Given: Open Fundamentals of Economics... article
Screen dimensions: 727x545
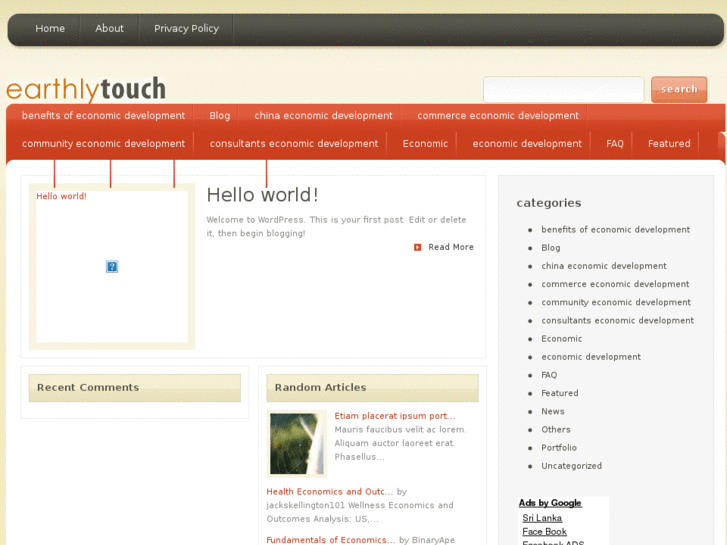Looking at the screenshot, I should coord(331,540).
